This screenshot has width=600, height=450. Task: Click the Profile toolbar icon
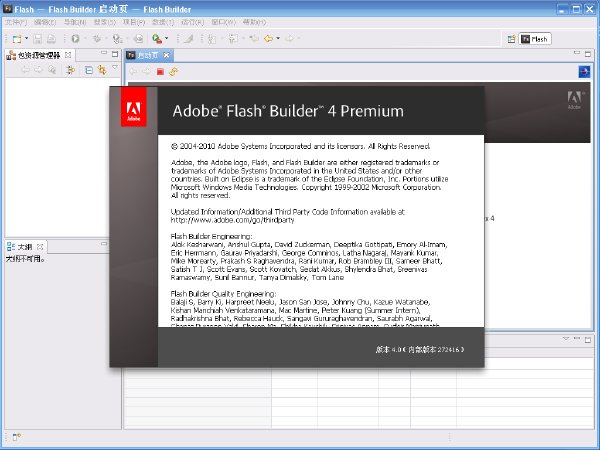[117, 39]
